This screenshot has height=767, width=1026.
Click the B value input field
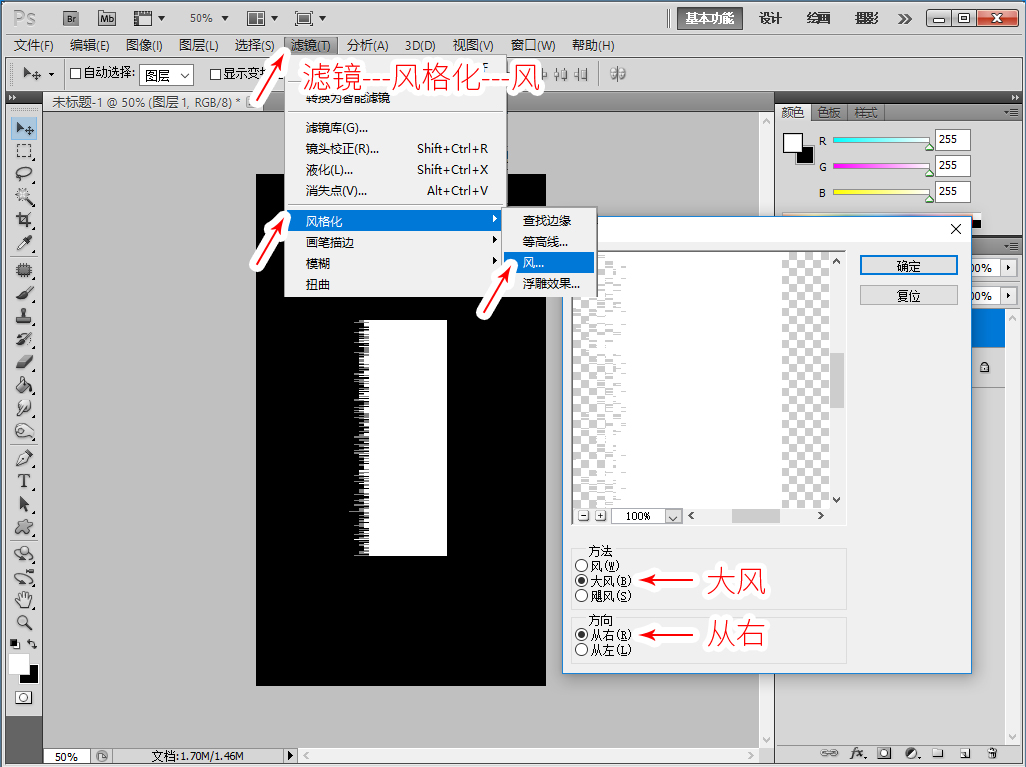pyautogui.click(x=952, y=192)
